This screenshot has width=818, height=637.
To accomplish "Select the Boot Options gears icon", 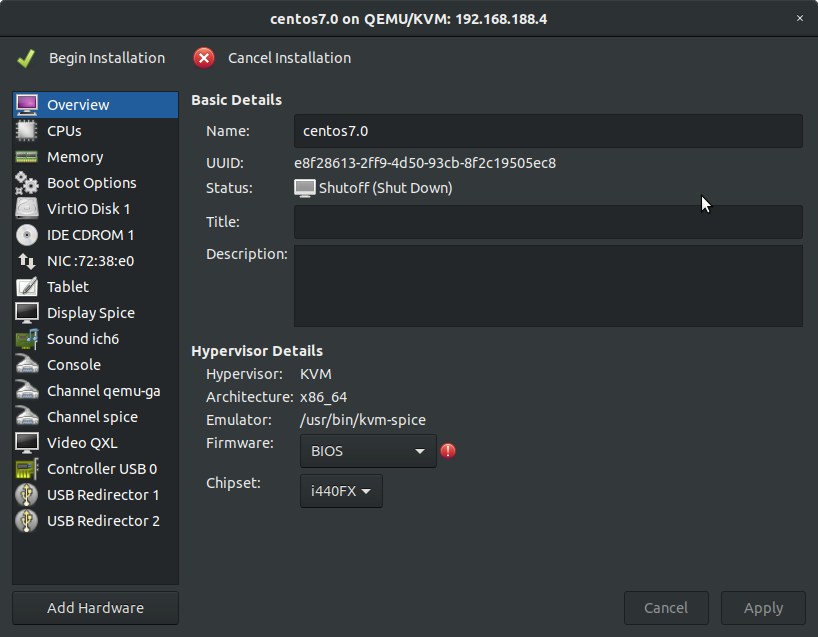I will point(27,183).
